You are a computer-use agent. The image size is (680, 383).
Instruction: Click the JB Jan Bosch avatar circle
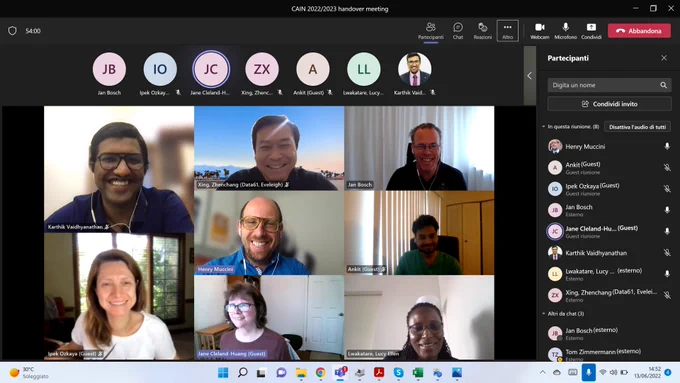(x=109, y=69)
